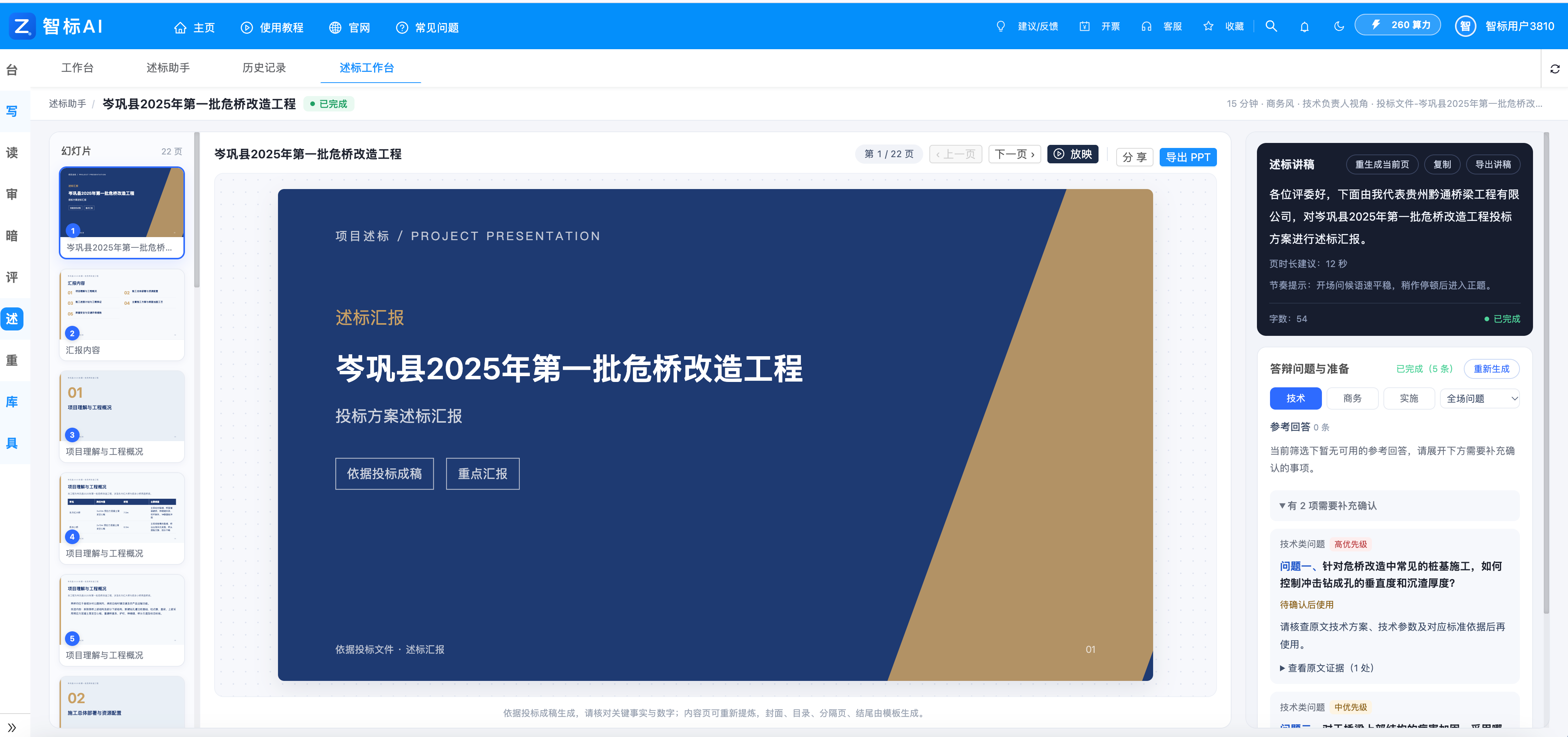The image size is (1568, 737).
Task: Open 建议/反馈 link
Action: tap(1027, 27)
